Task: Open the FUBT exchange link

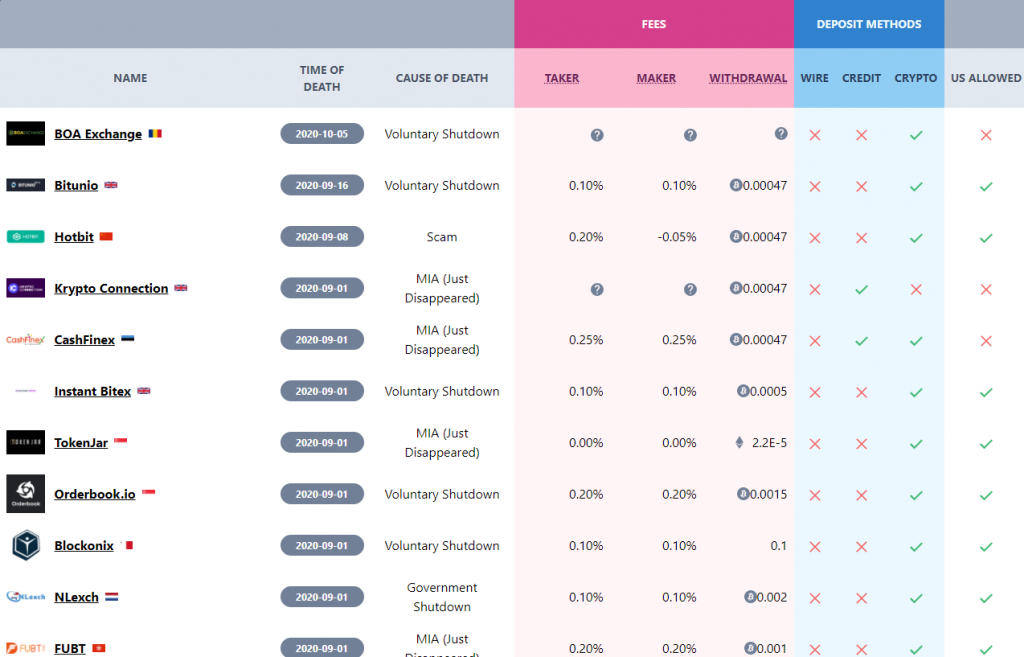Action: pos(70,649)
